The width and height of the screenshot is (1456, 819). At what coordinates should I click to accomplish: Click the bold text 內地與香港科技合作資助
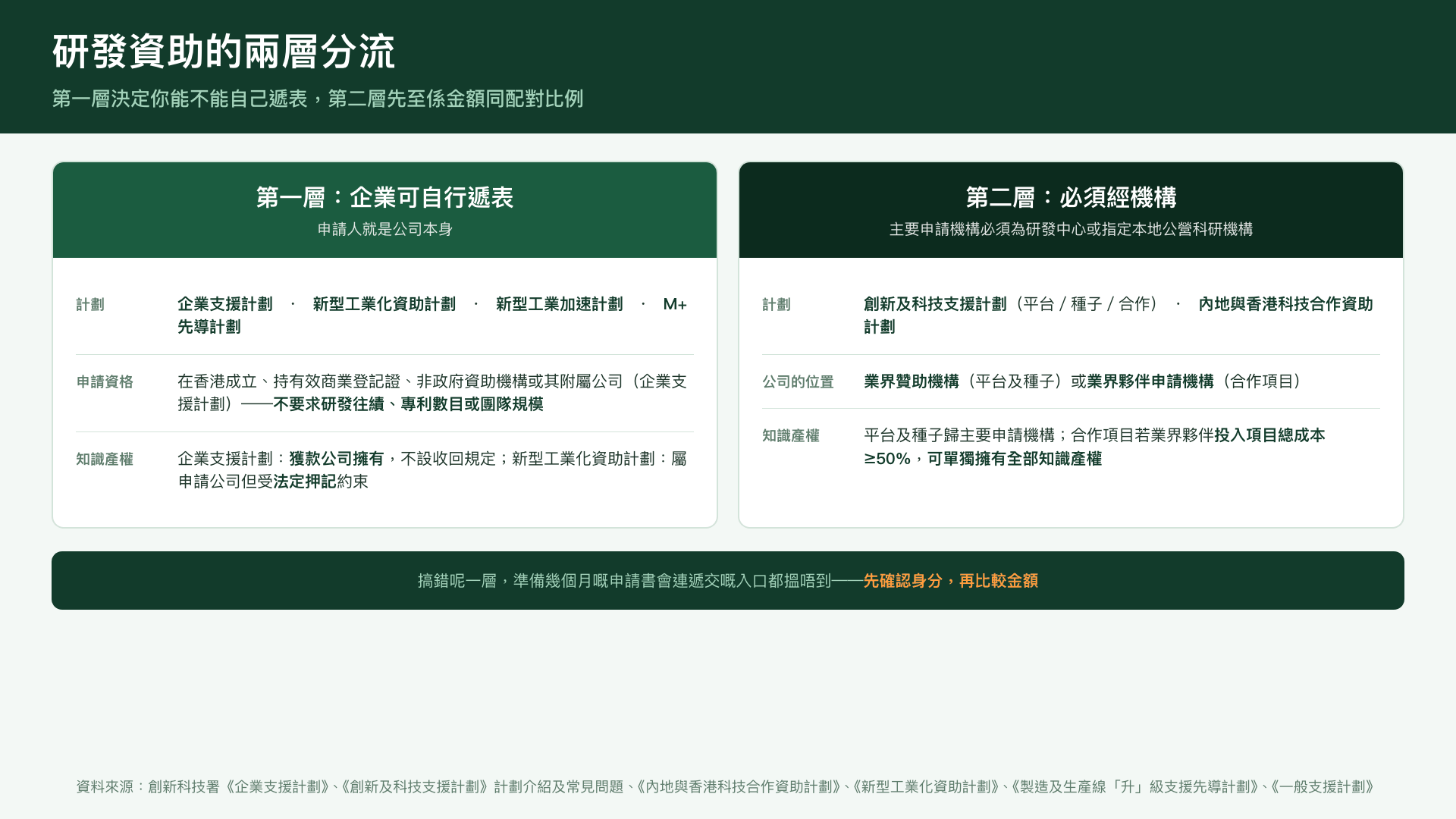pos(1285,304)
